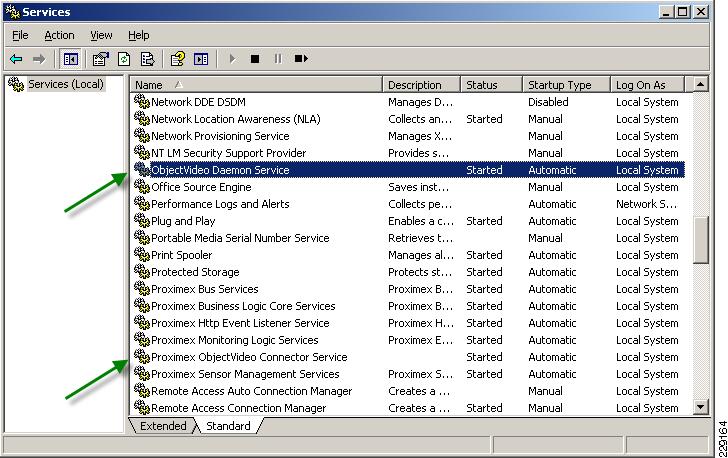Click the scrollbar down arrow
Screen dimensions: 728x458
click(x=700, y=407)
